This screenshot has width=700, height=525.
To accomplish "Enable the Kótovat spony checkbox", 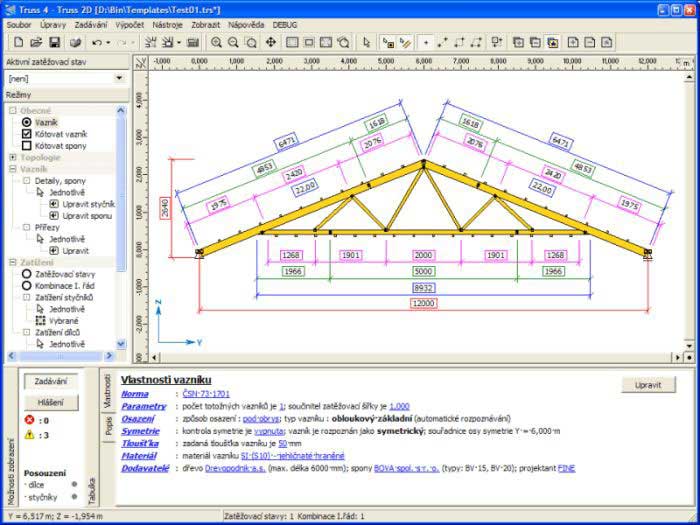I will [x=26, y=146].
